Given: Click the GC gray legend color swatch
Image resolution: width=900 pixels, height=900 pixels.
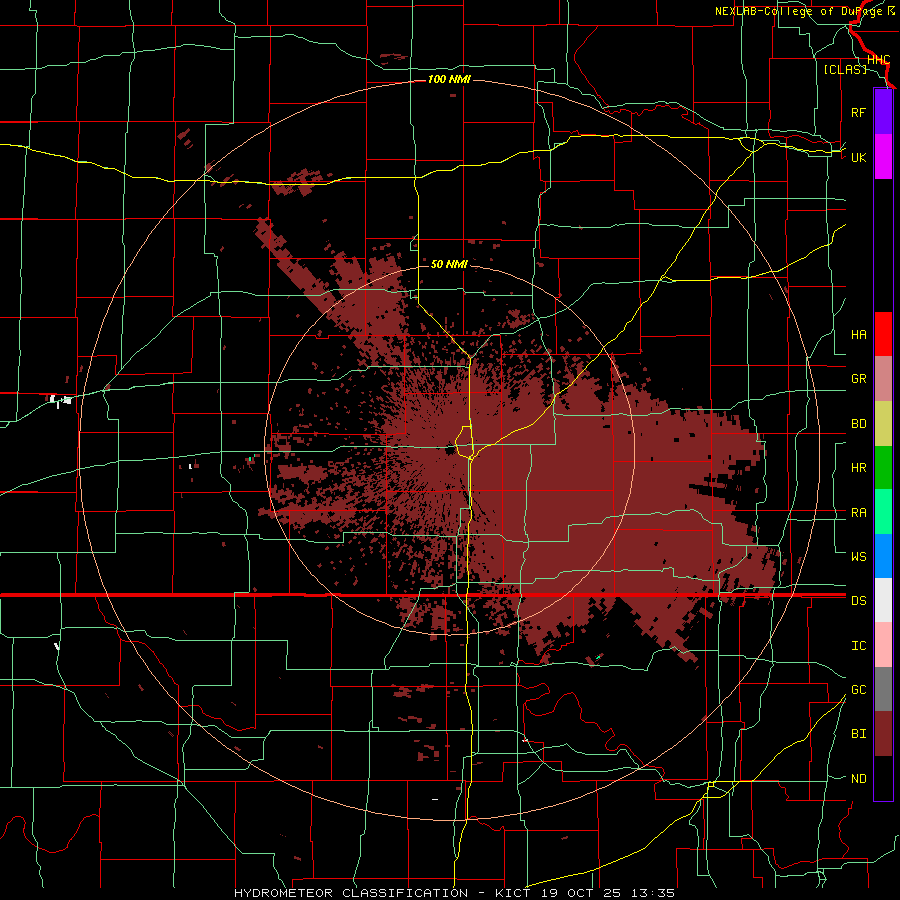Looking at the screenshot, I should point(883,689).
